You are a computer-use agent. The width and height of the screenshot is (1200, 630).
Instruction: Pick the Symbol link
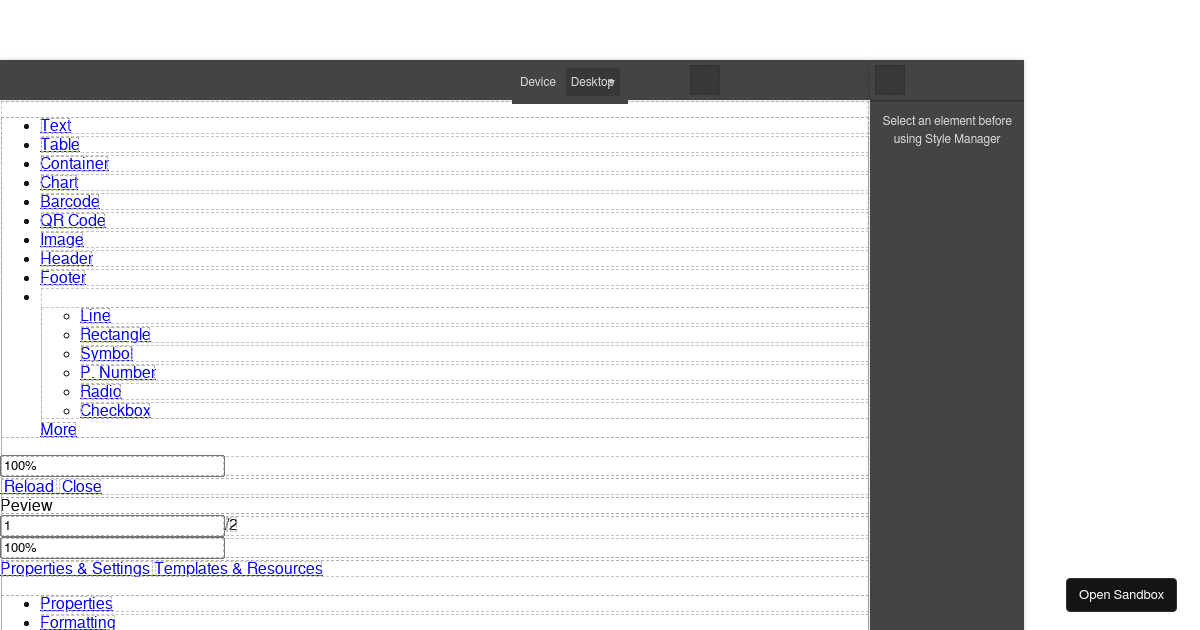106,354
